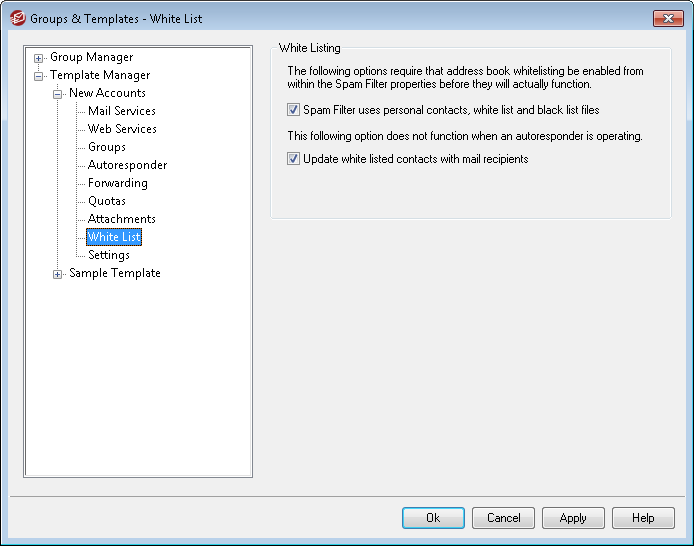The height and width of the screenshot is (546, 694).
Task: Open Mail Services settings page
Action: click(x=122, y=111)
